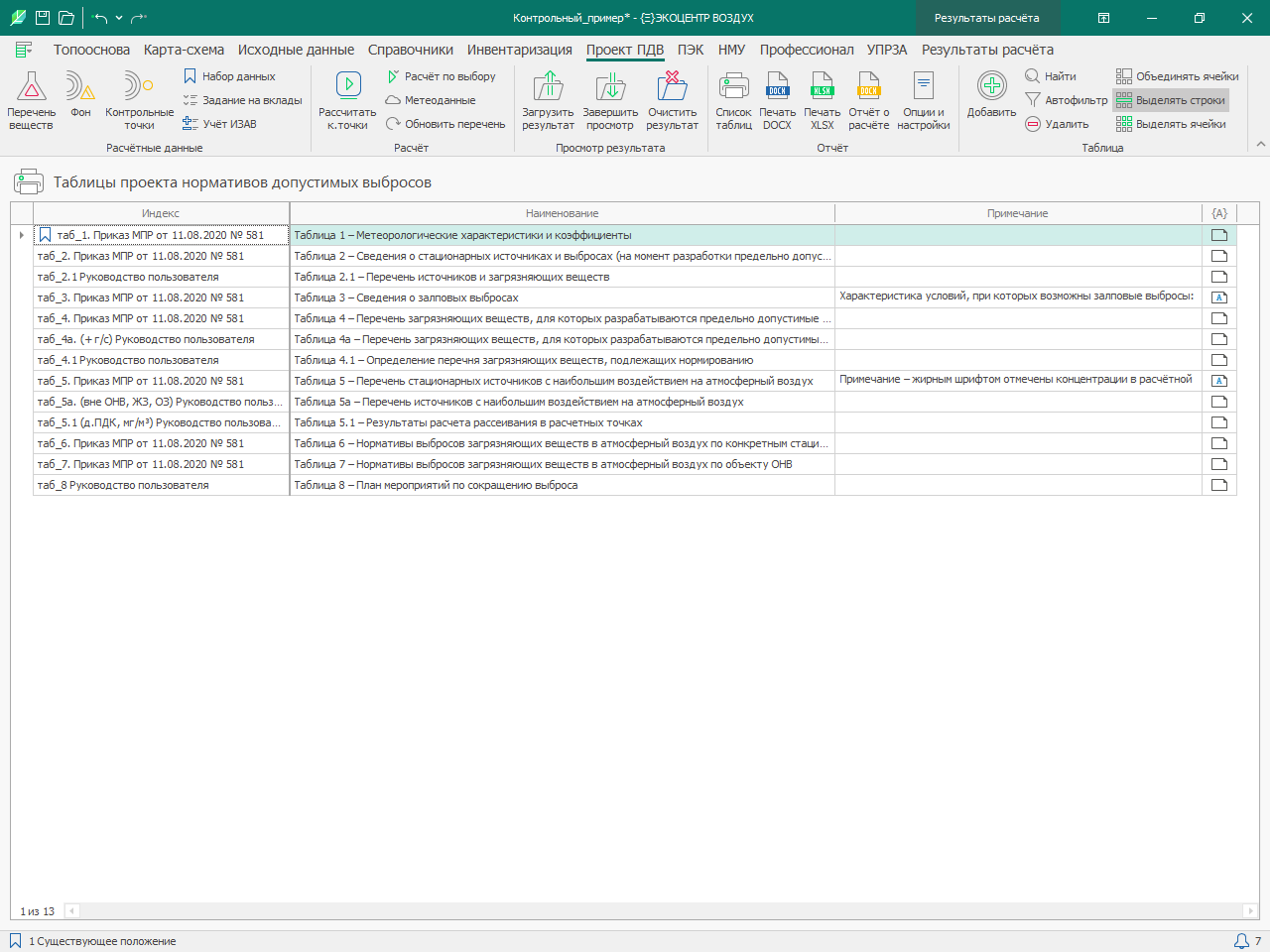1270x952 pixels.
Task: Open ribbon display options in title bar
Action: (x=1103, y=18)
